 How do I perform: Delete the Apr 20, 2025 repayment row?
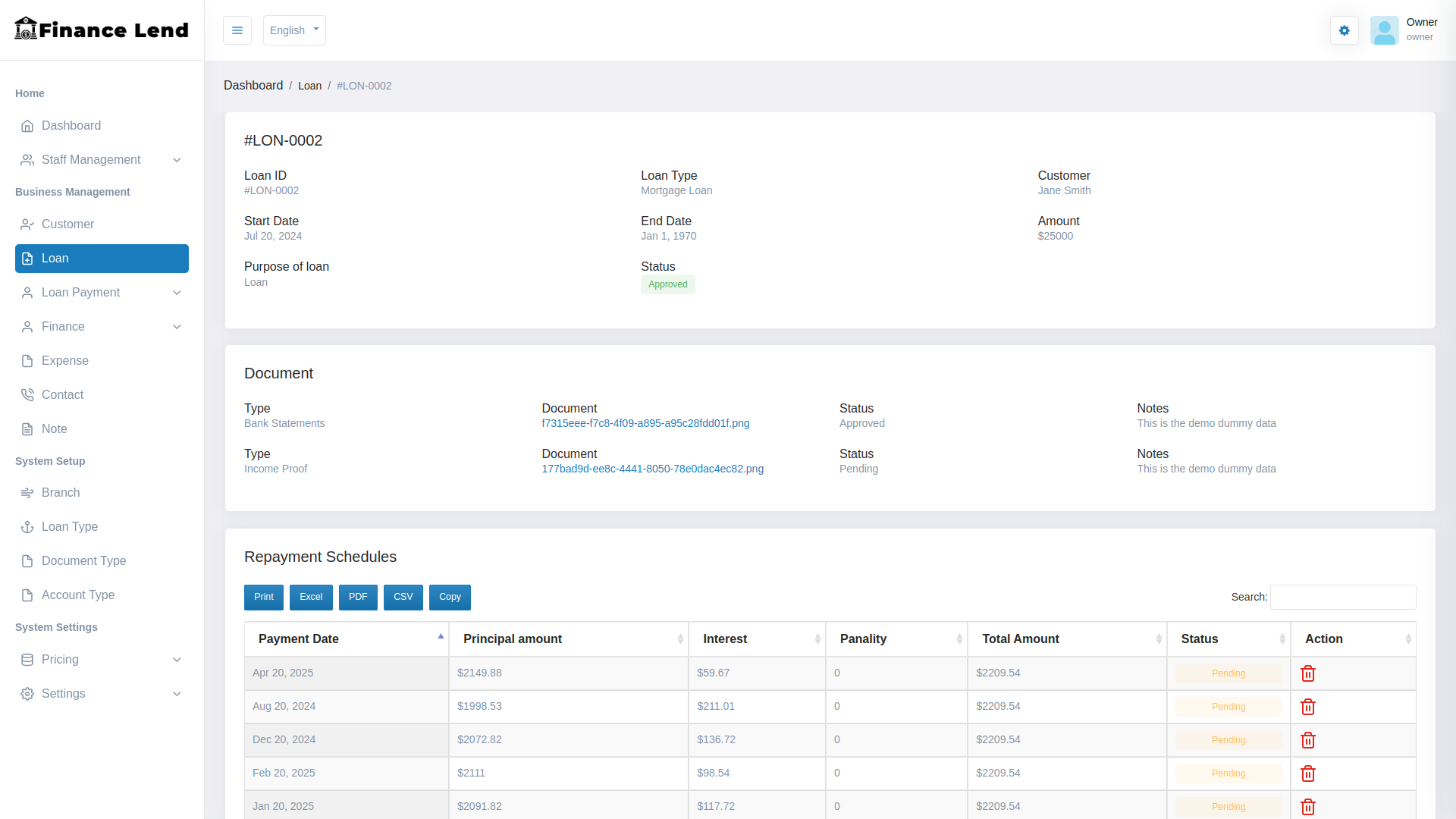(1307, 673)
